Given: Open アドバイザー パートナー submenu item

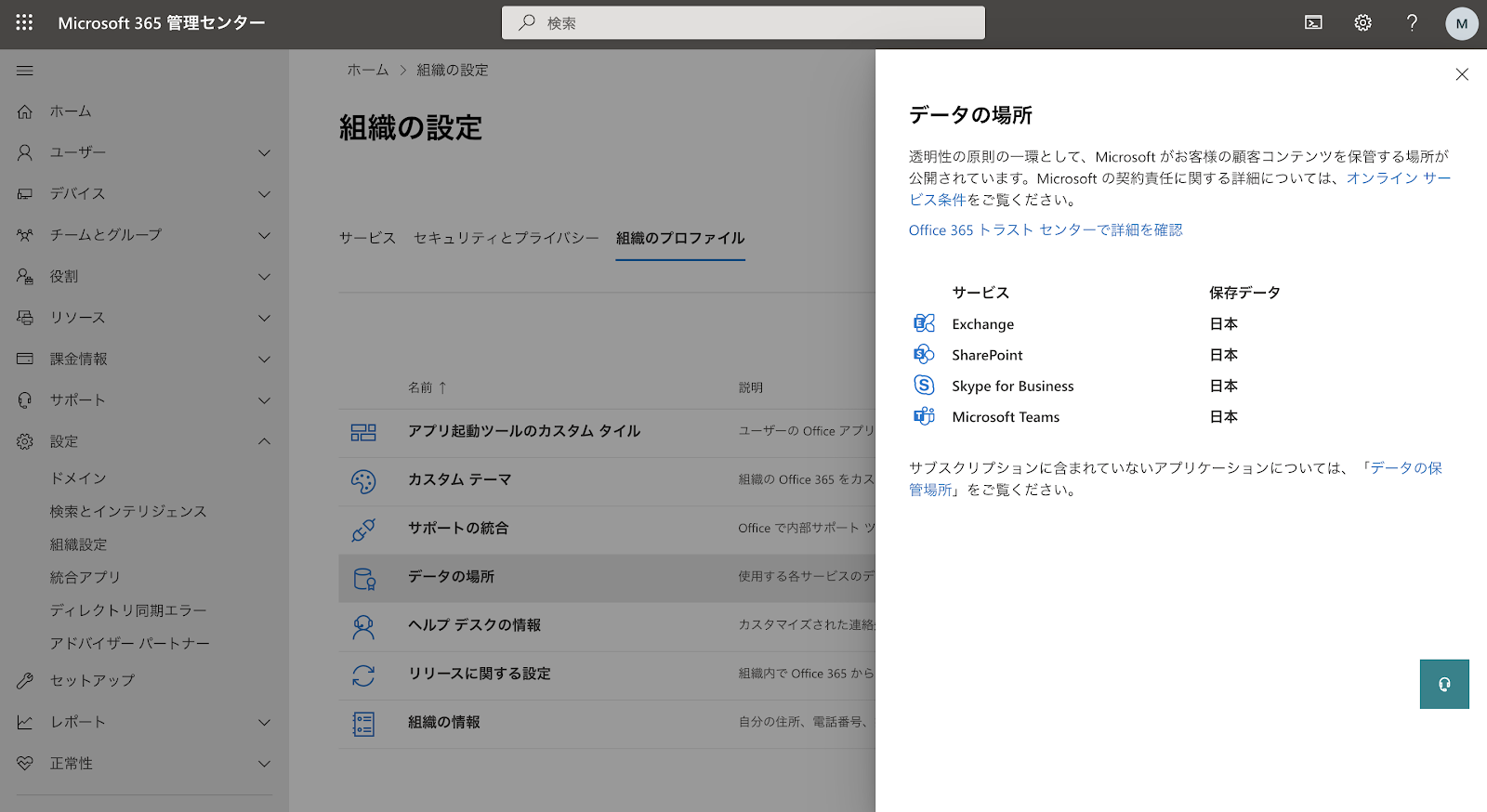Looking at the screenshot, I should coord(130,643).
